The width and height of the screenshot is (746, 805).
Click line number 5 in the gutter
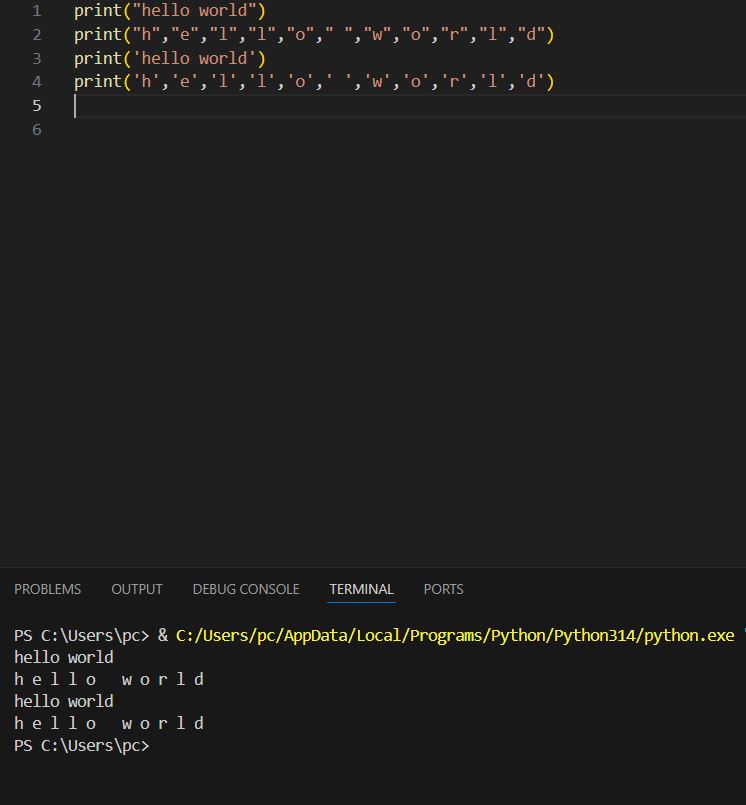click(37, 106)
